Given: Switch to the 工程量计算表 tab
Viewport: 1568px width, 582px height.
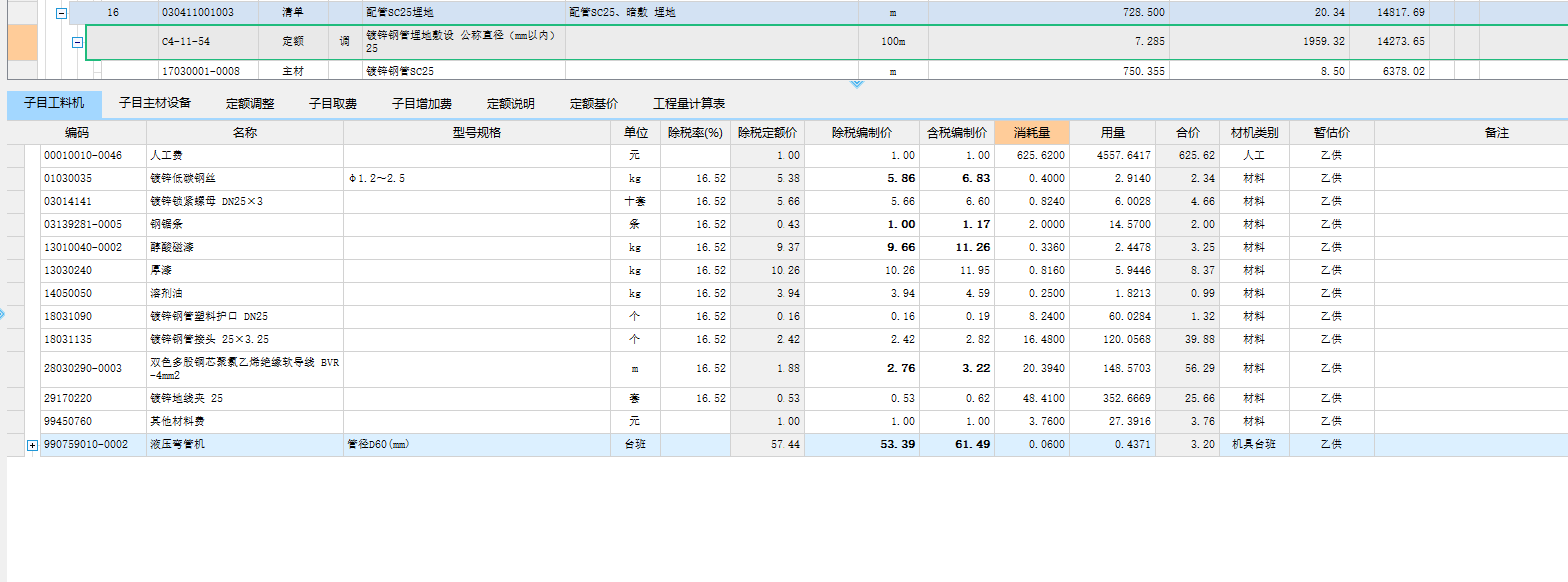Looking at the screenshot, I should tap(689, 104).
